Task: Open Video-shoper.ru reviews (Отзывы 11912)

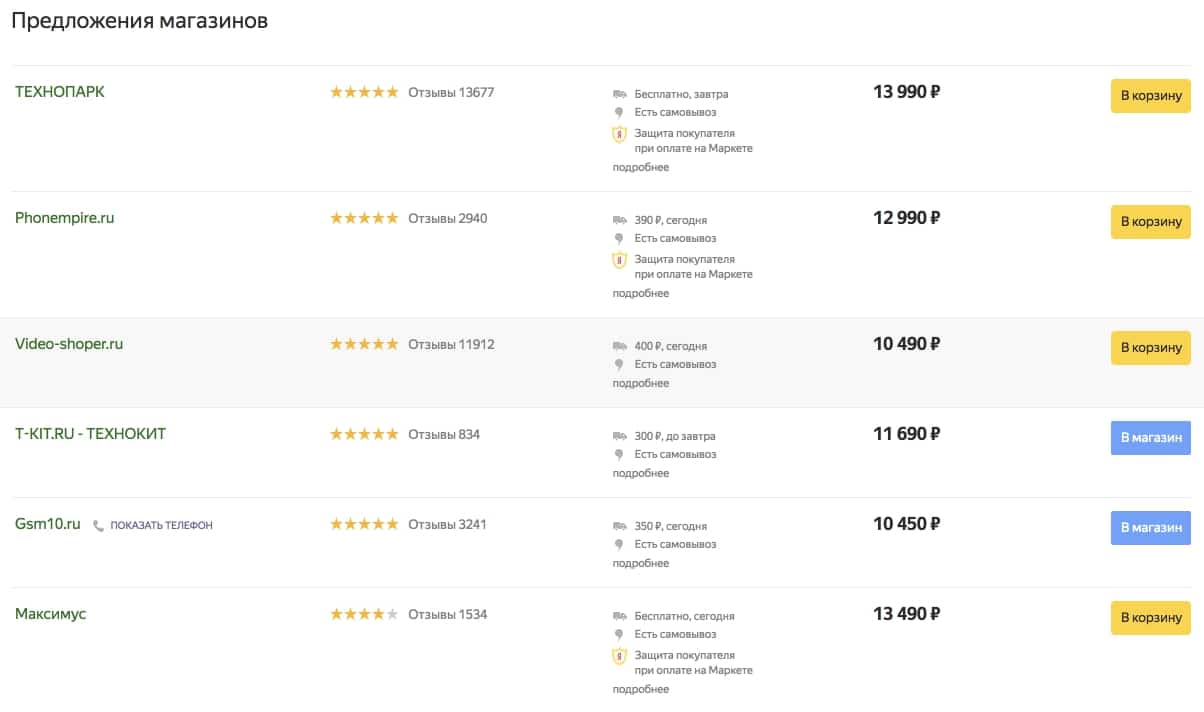Action: pyautogui.click(x=451, y=344)
